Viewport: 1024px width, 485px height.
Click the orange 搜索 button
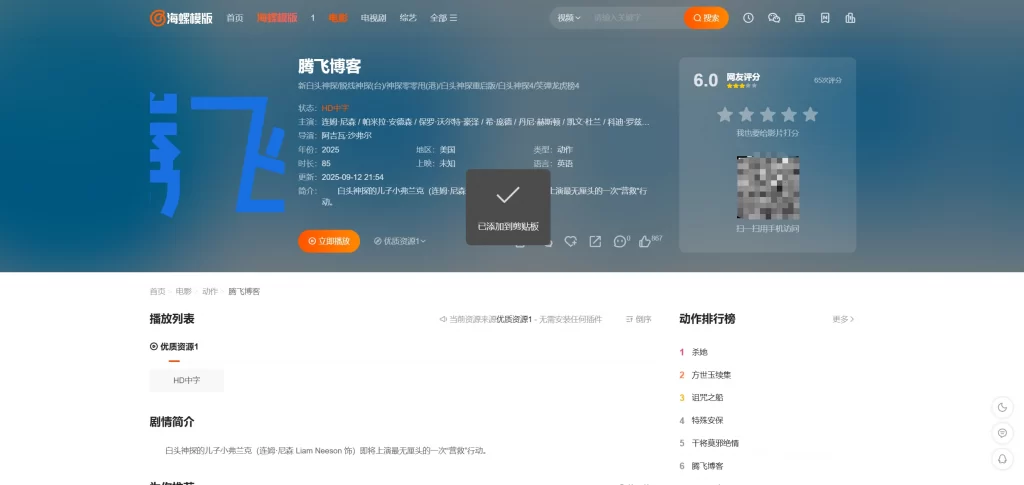(706, 18)
